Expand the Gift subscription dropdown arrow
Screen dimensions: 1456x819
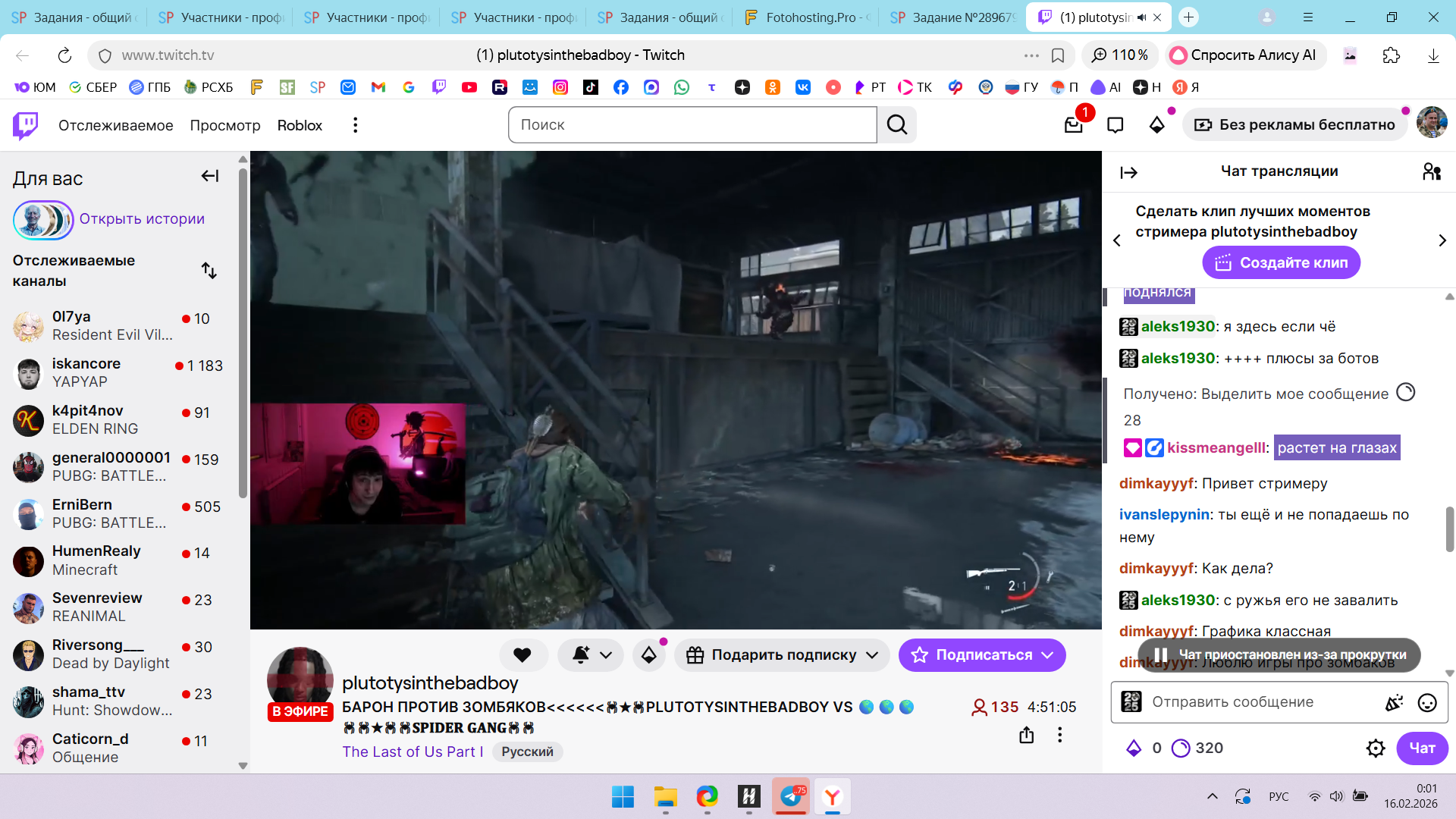click(x=872, y=655)
